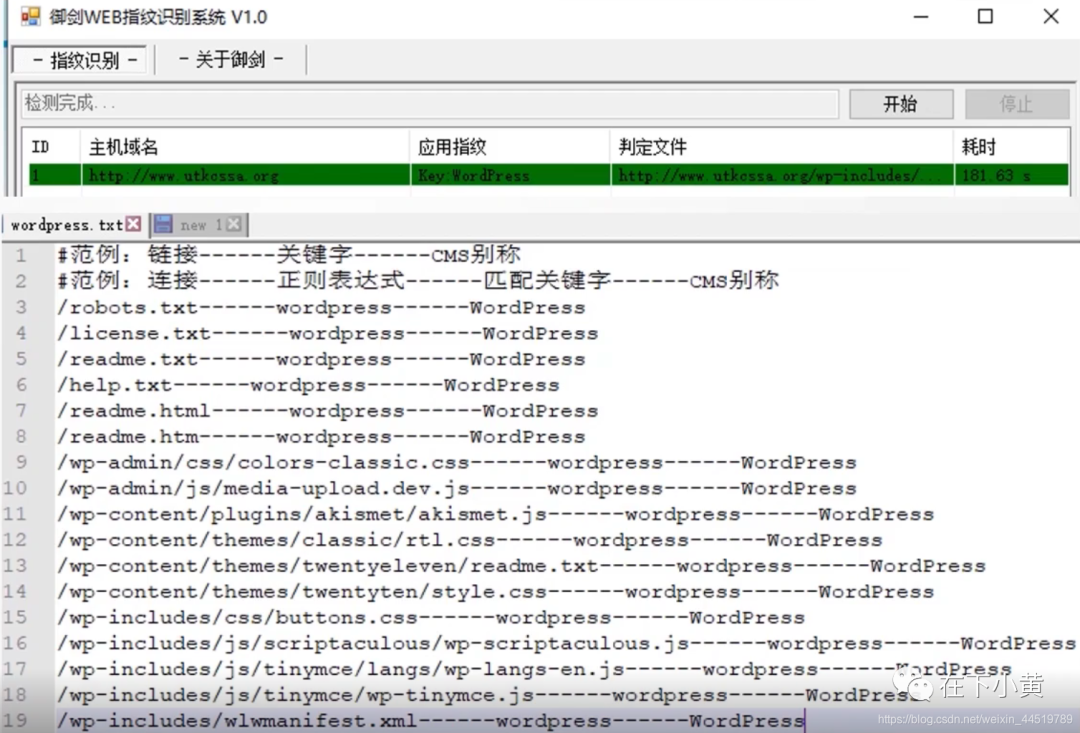This screenshot has height=733, width=1080.
Task: Click the classic/rtl.css line
Action: [x=470, y=540]
